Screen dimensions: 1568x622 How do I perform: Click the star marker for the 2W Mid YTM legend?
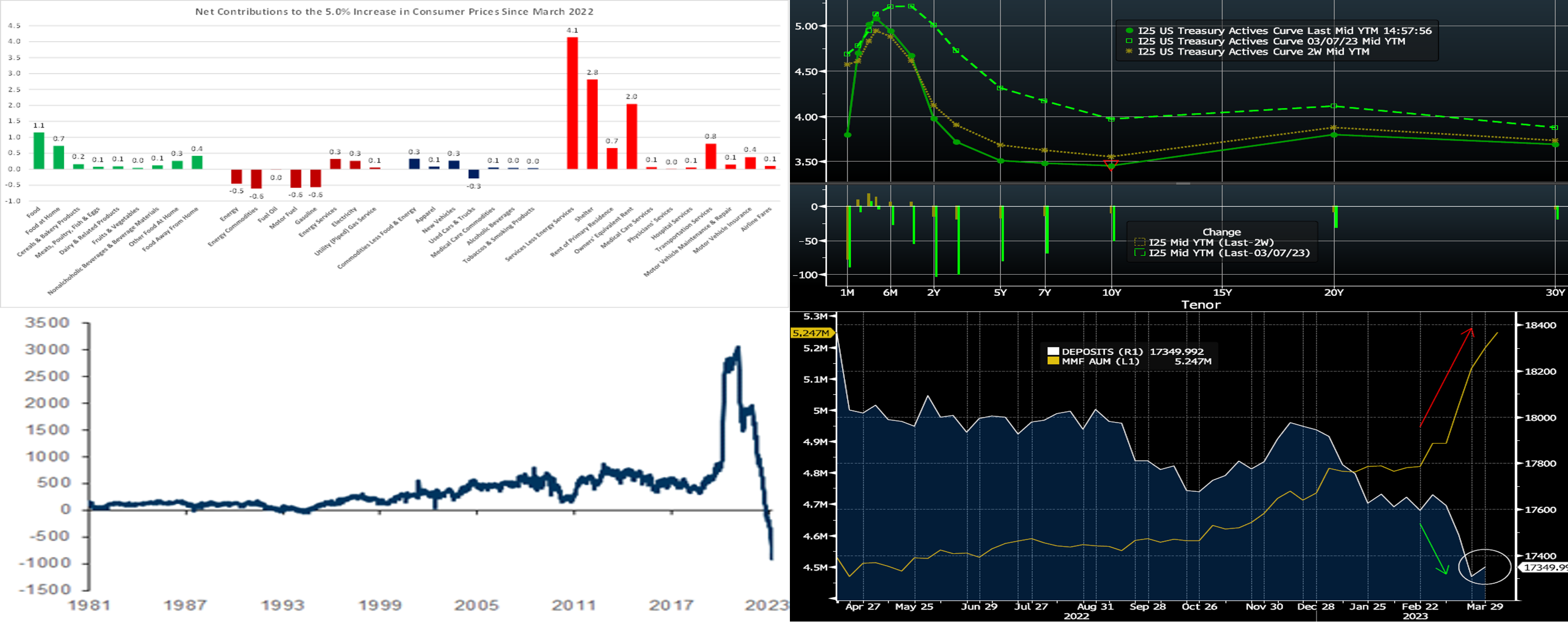1130,52
